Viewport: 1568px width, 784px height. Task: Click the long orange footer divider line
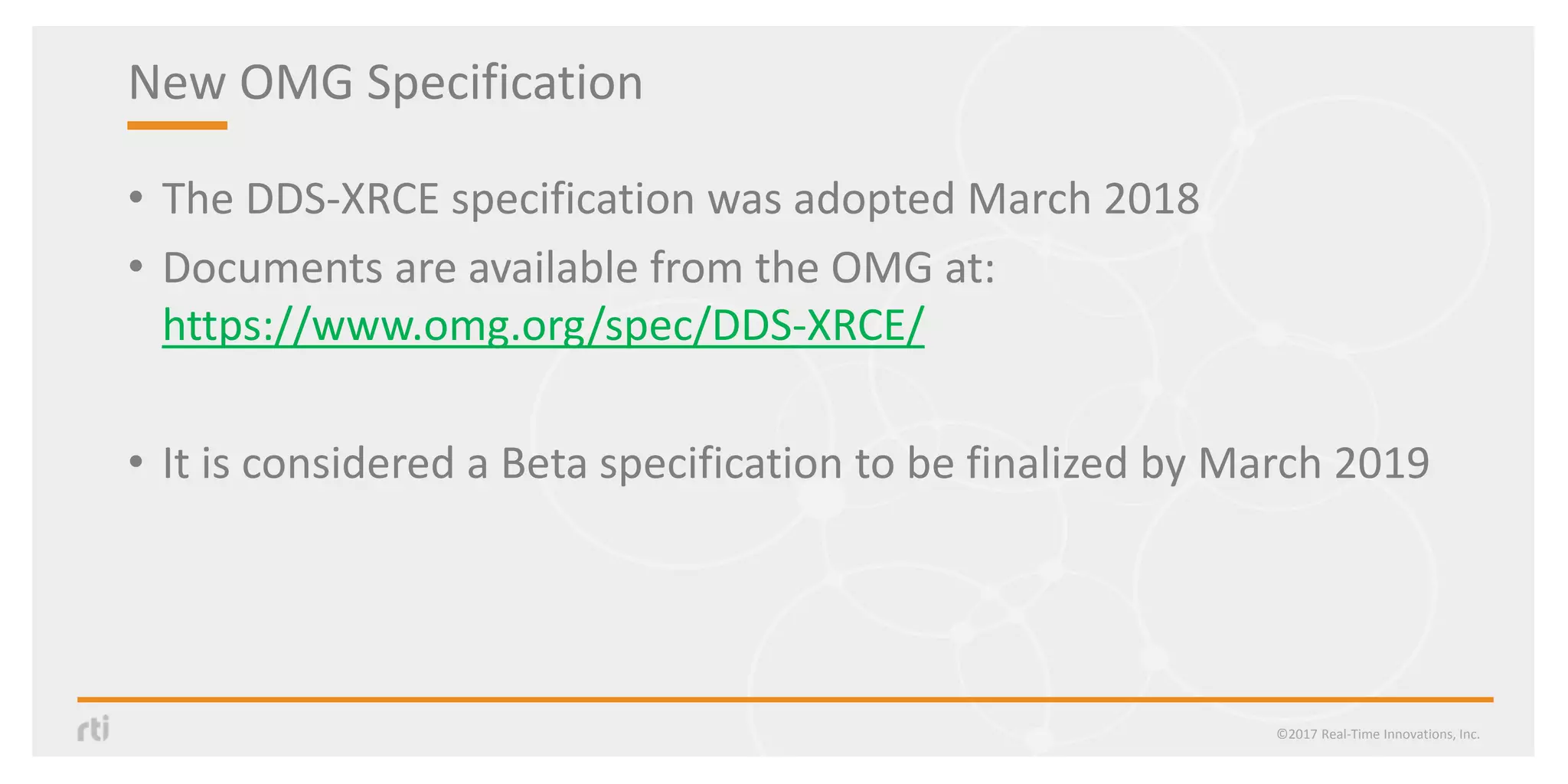785,699
